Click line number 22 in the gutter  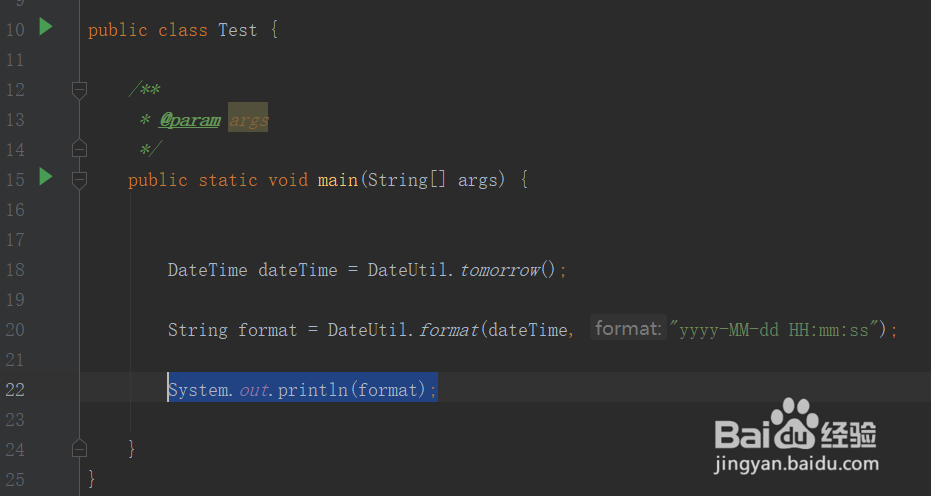coord(15,390)
